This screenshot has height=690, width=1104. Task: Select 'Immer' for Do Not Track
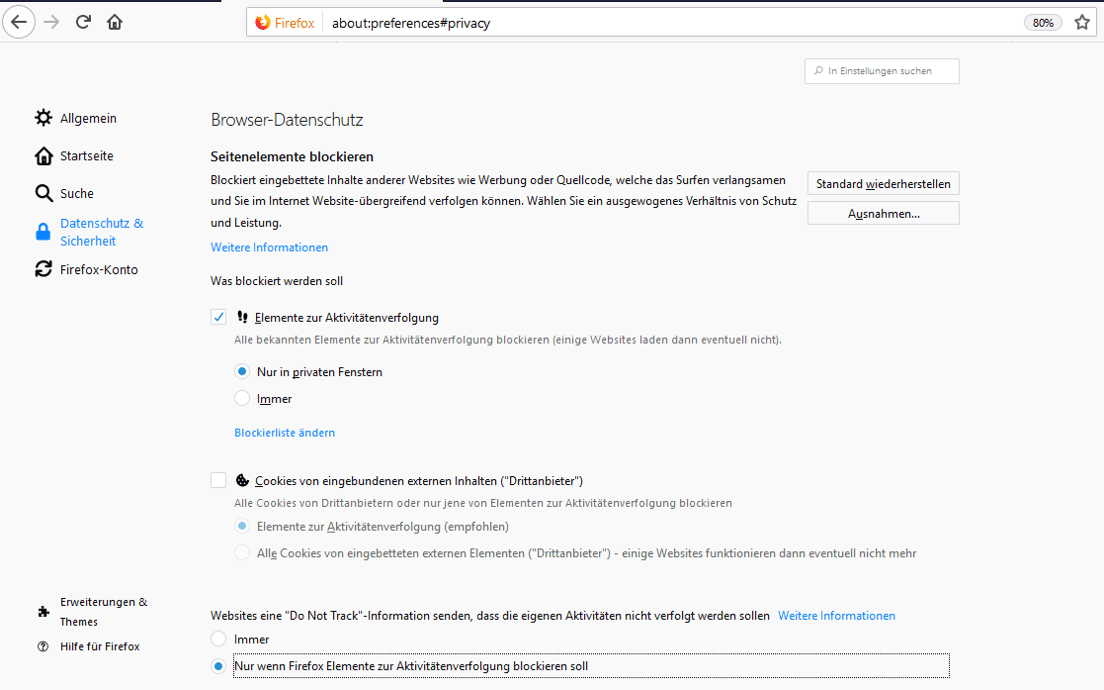pos(218,639)
